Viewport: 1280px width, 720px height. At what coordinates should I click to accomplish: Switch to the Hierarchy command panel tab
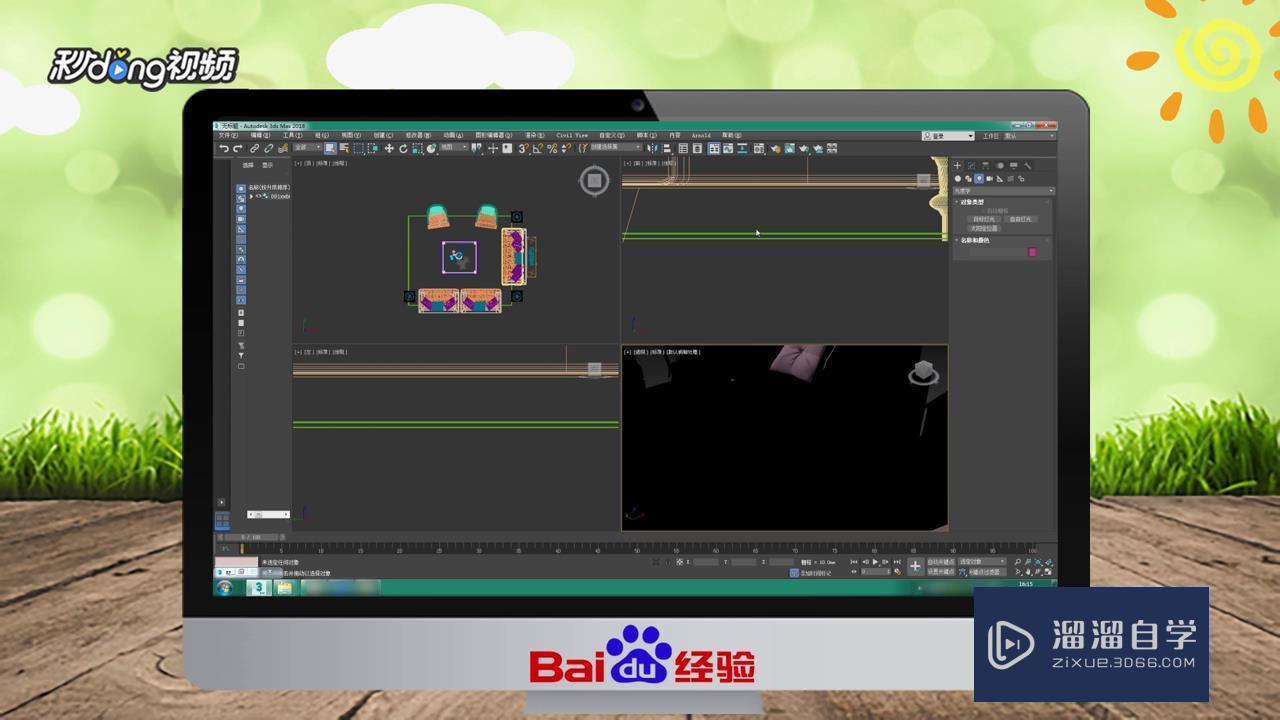985,165
